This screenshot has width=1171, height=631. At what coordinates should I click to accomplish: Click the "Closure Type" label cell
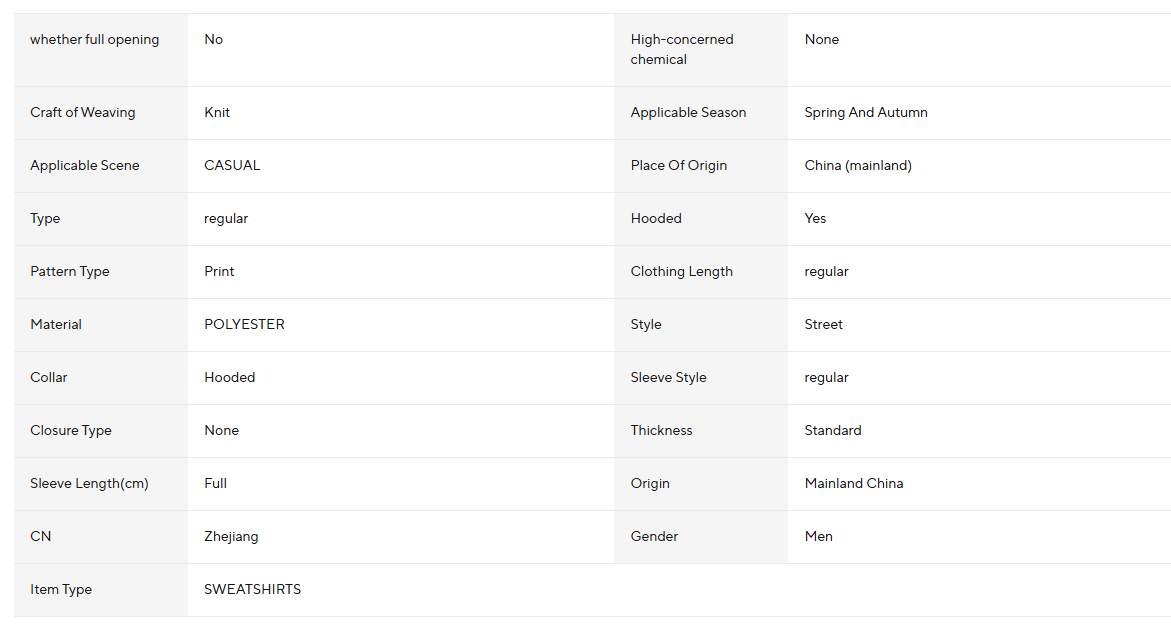click(71, 431)
